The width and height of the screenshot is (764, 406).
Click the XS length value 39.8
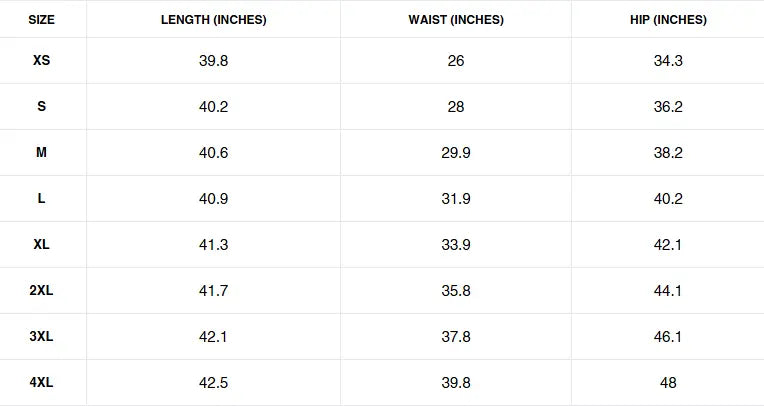(x=213, y=61)
